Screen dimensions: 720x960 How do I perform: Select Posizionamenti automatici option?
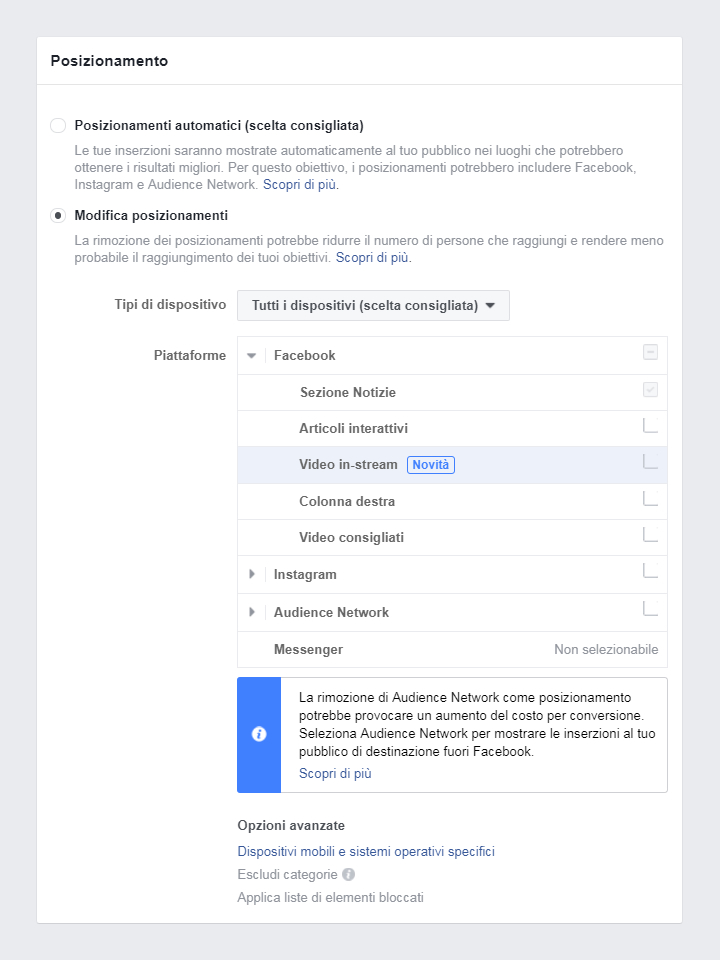57,125
